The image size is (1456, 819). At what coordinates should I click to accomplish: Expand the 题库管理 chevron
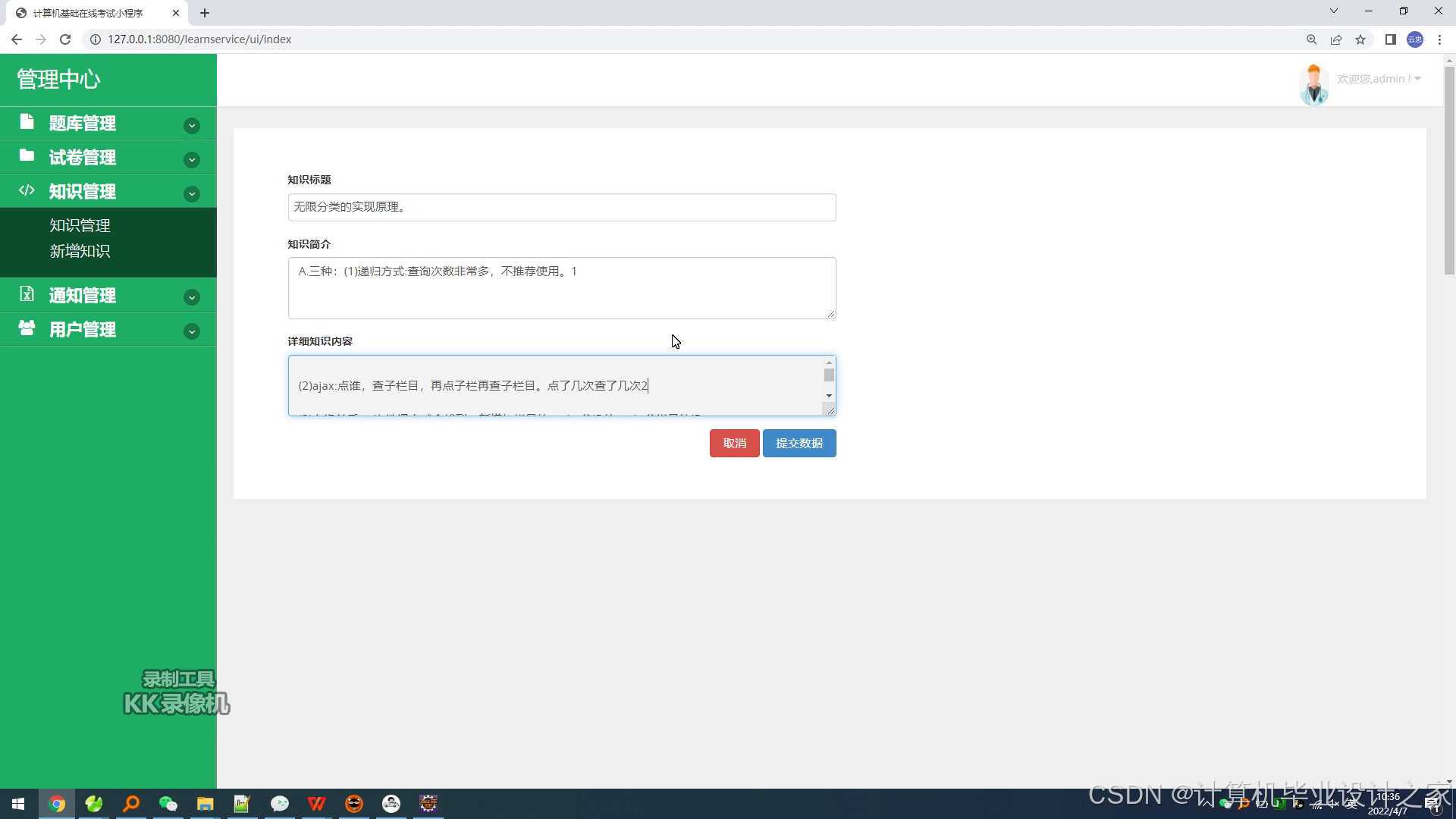(192, 126)
